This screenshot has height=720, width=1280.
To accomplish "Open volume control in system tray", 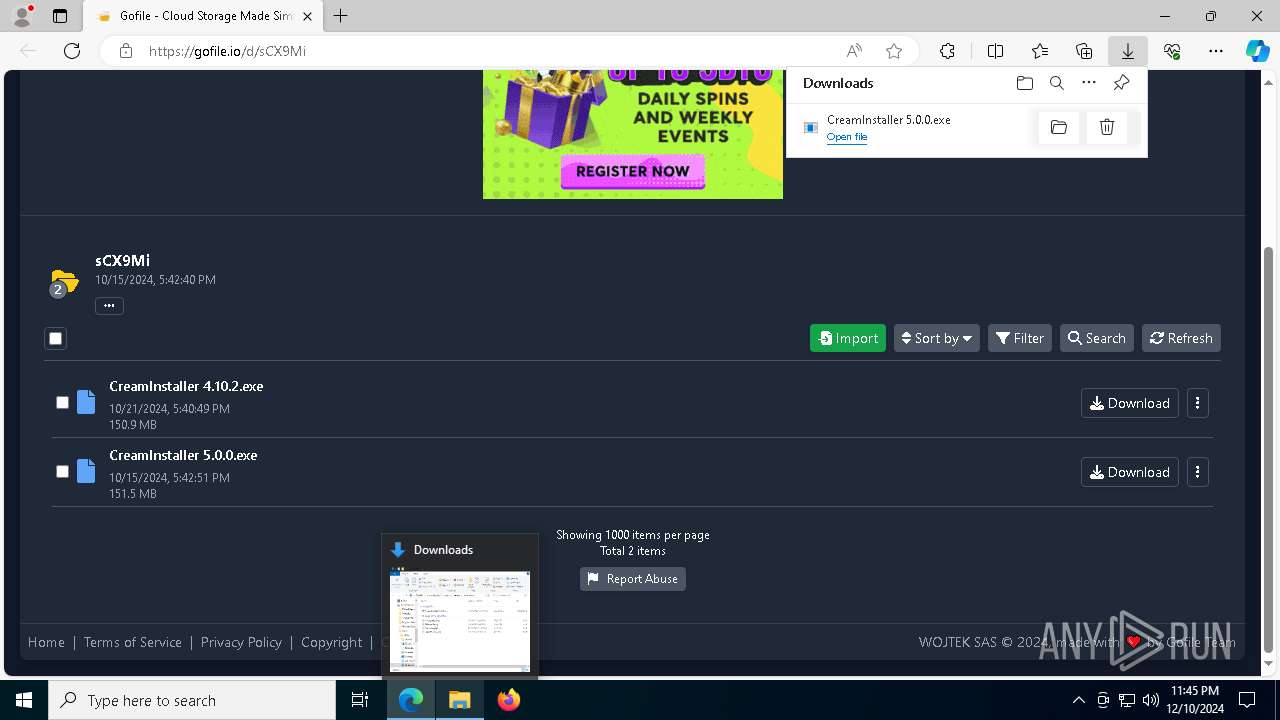I will [x=1151, y=700].
